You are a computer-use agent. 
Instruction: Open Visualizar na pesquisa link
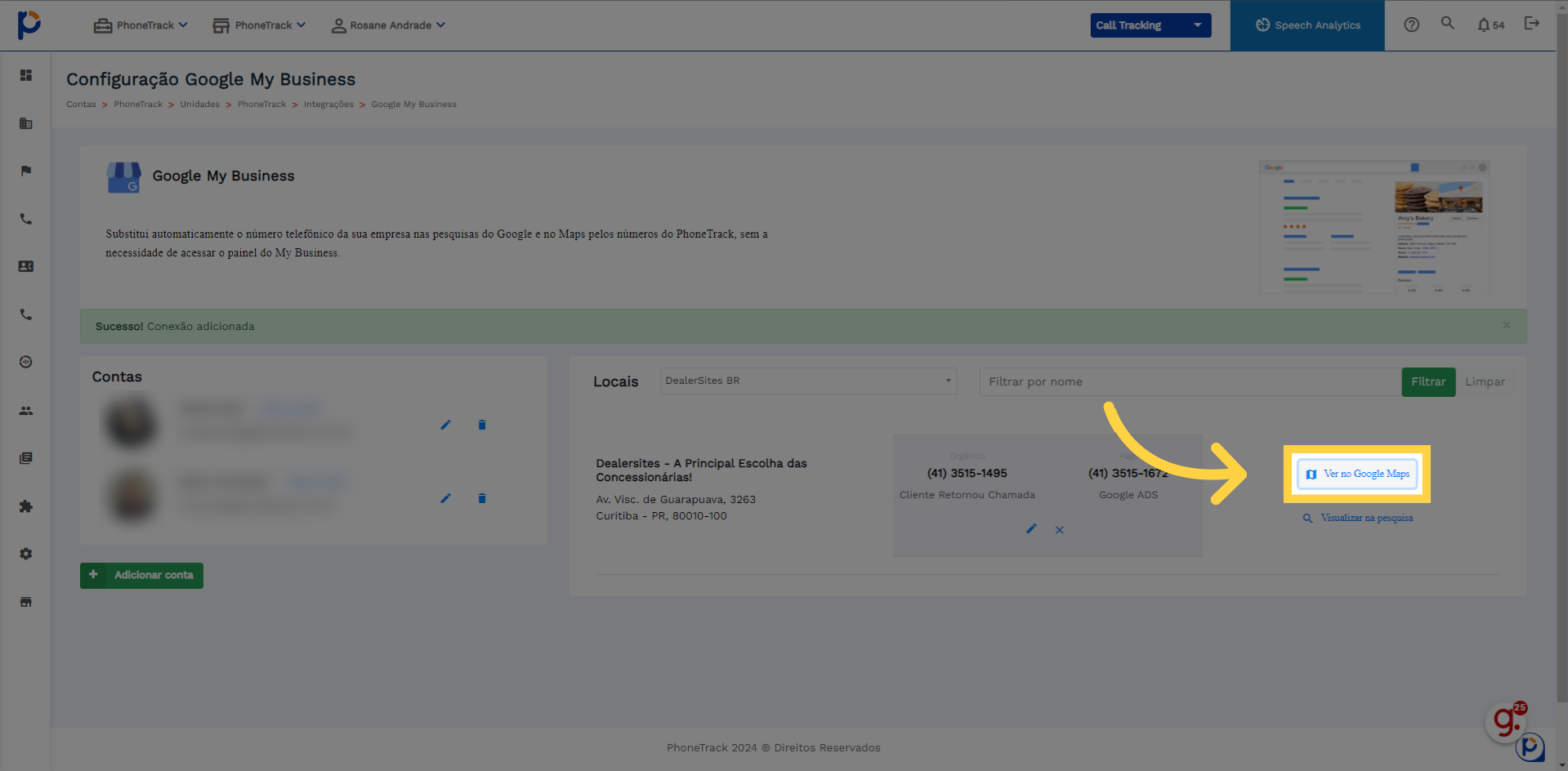[1357, 518]
